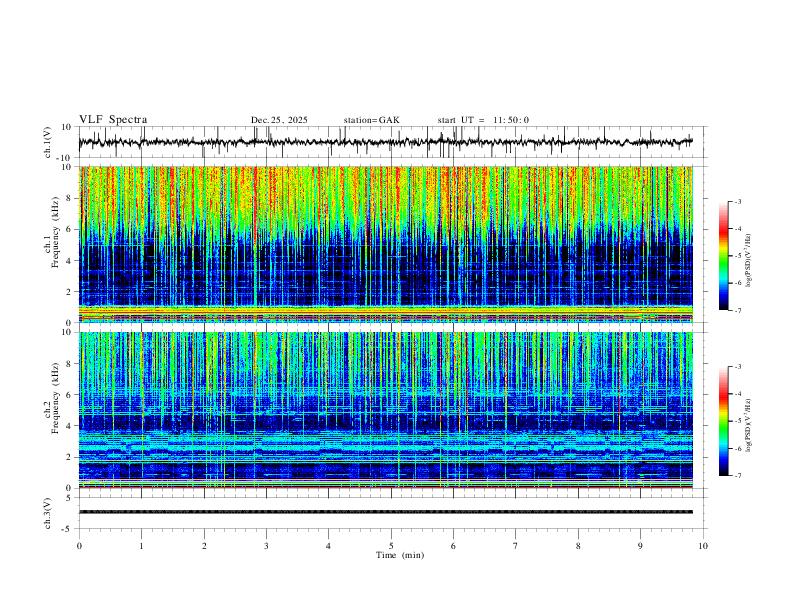
Task: Click the ch.1 spectrogram color scale bar
Action: click(723, 256)
